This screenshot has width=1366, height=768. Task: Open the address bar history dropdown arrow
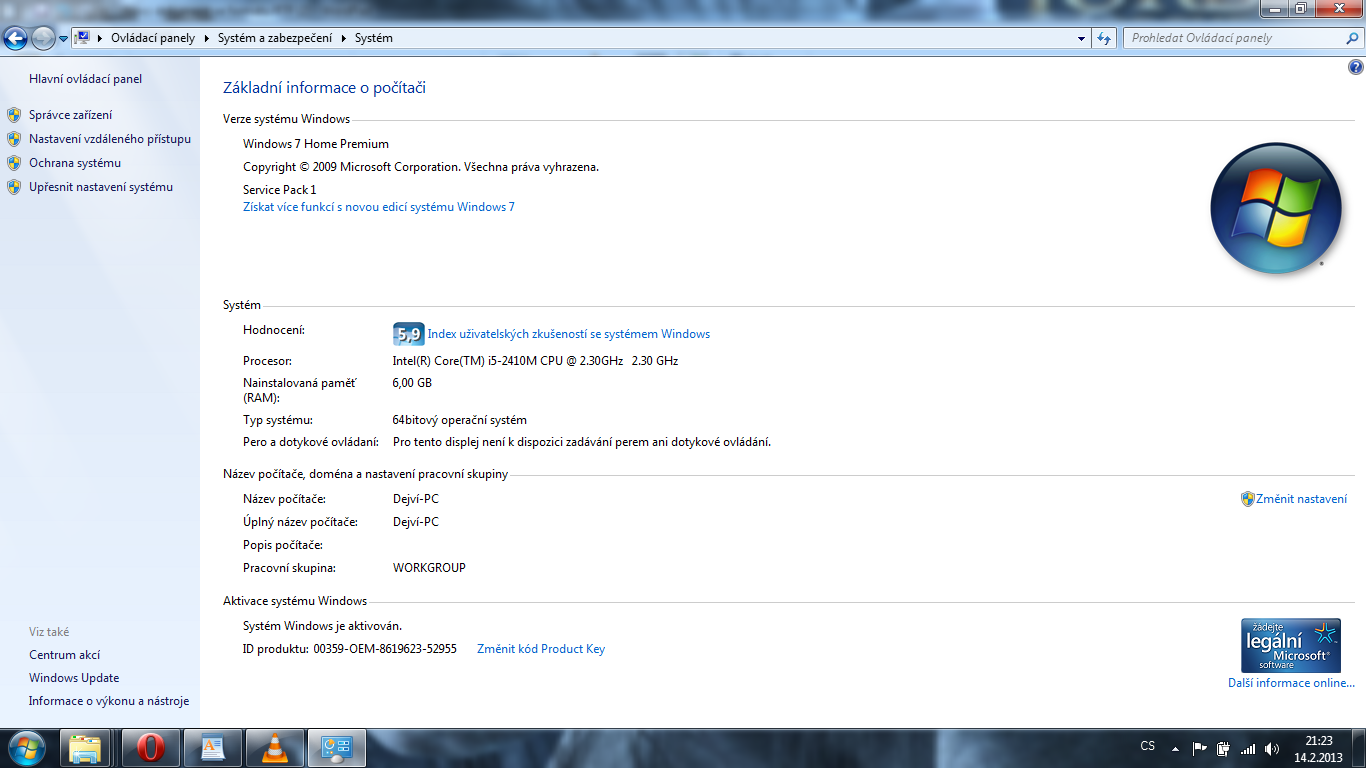[1082, 39]
